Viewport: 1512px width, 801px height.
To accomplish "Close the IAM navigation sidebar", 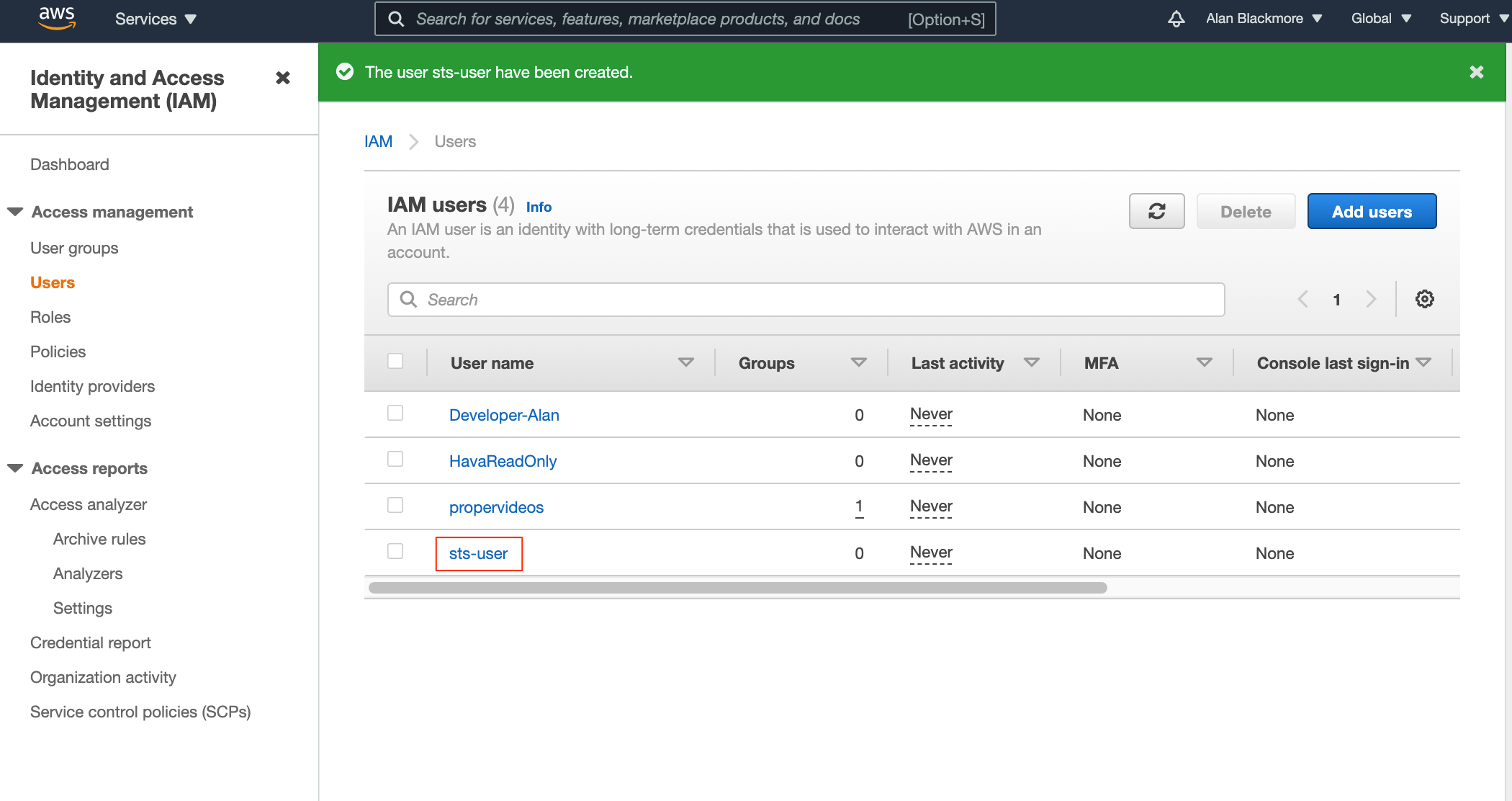I will pos(283,78).
